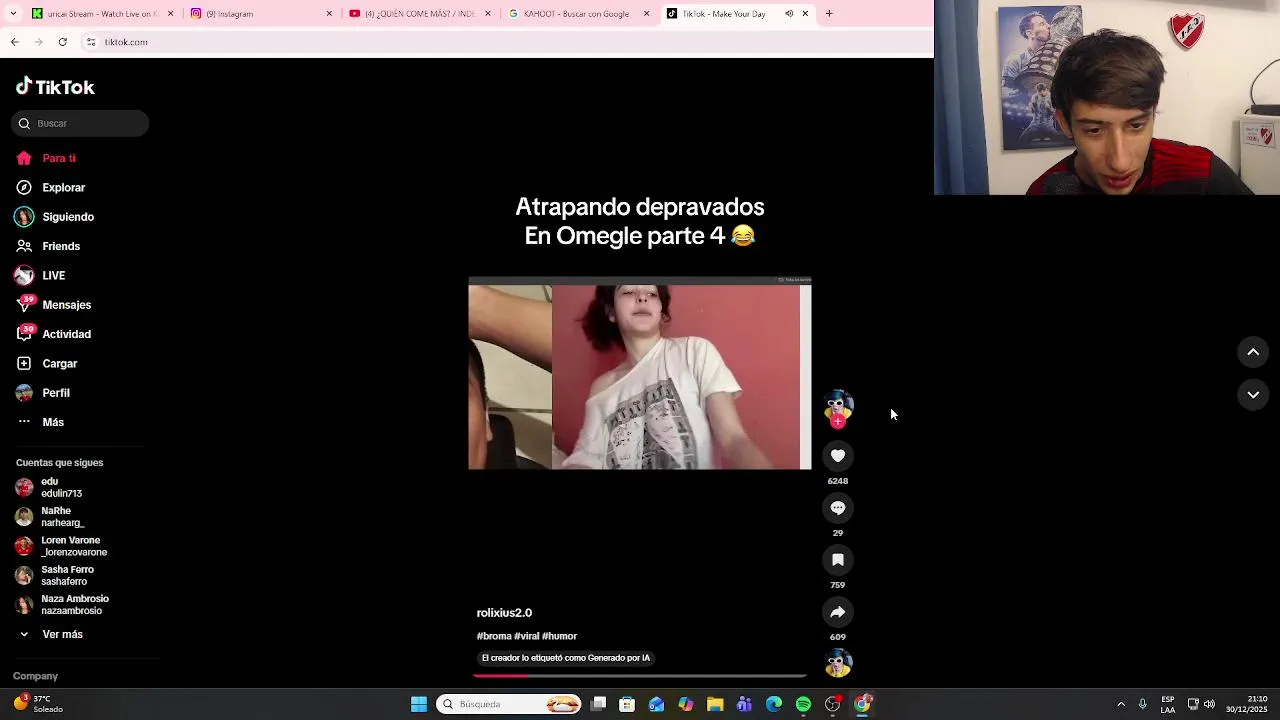Open Microsoft Edge from the taskbar
This screenshot has height=720, width=1280.
pos(774,704)
